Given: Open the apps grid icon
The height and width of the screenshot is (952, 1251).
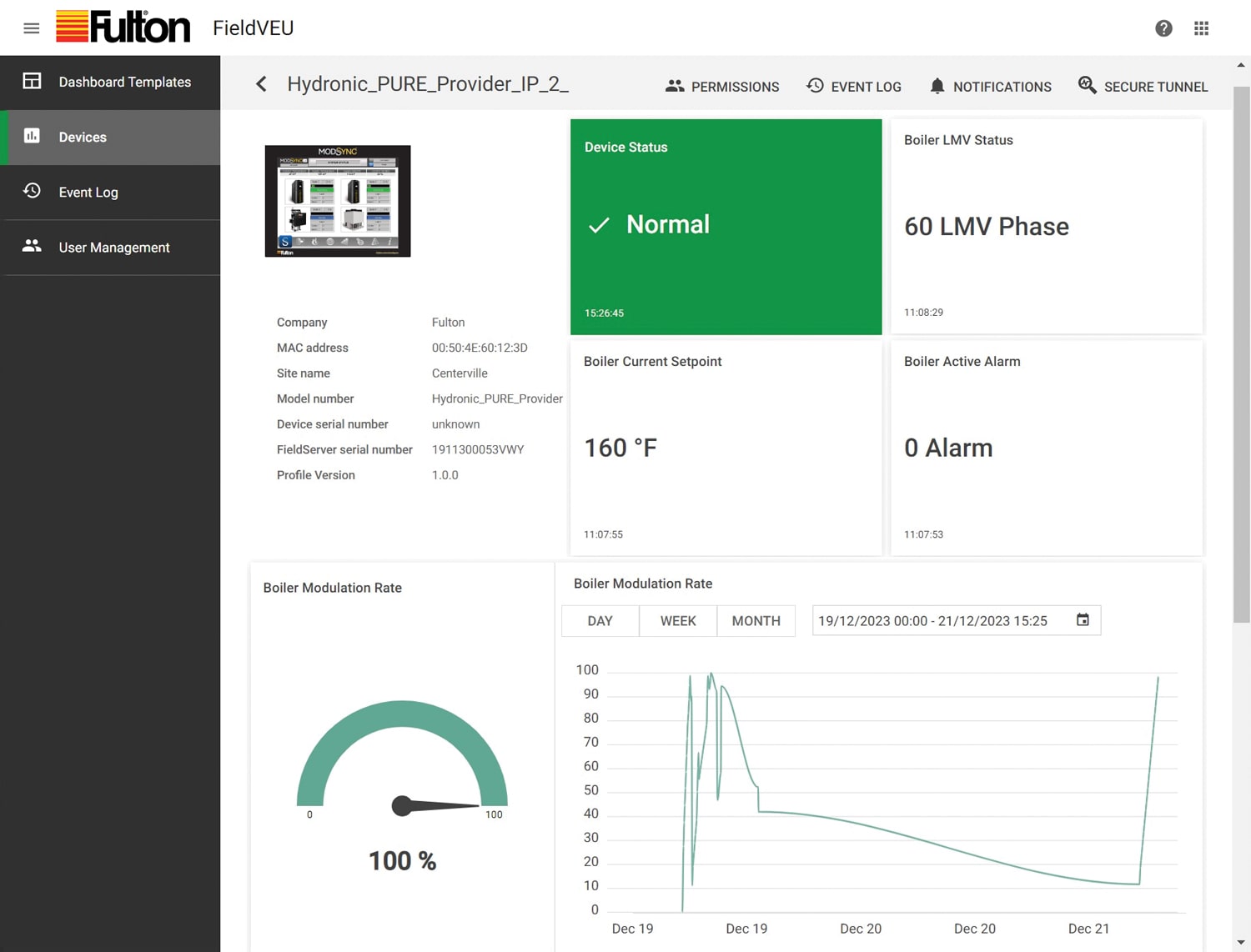Looking at the screenshot, I should (1201, 28).
